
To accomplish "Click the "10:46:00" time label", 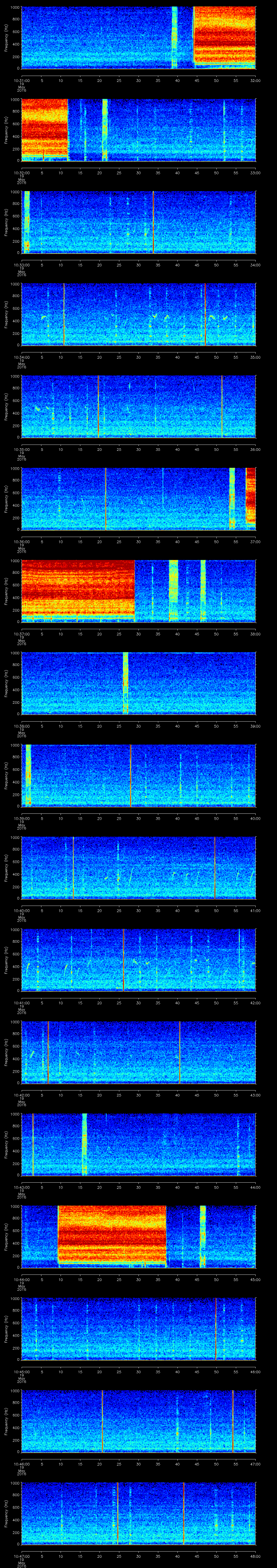I will (x=22, y=1464).
